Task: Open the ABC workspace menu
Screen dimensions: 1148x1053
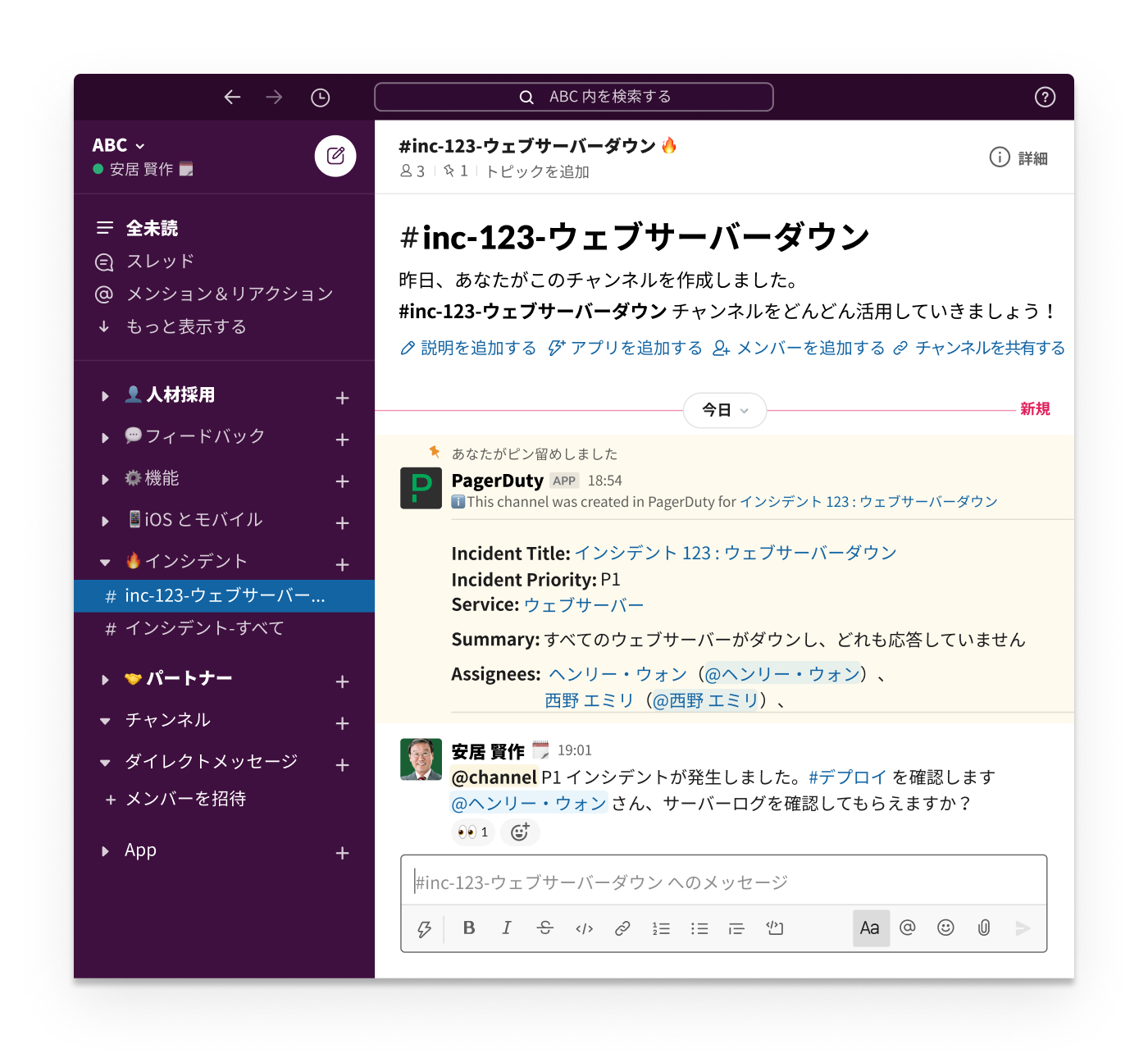Action: tap(119, 145)
